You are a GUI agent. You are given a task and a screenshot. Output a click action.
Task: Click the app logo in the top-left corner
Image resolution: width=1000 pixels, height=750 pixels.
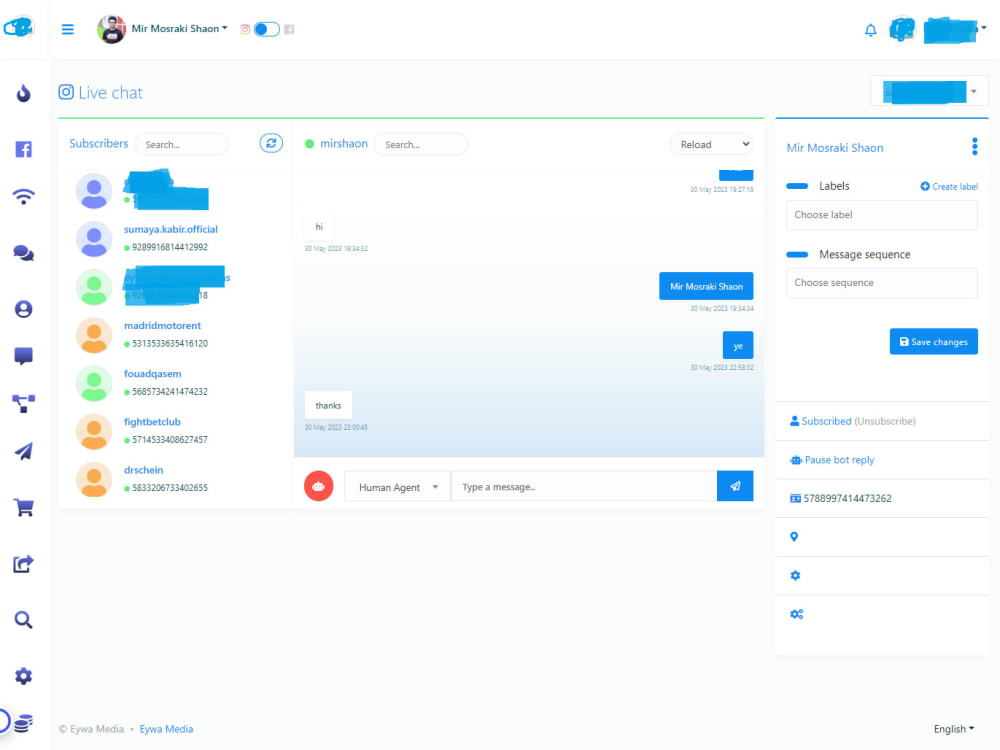(19, 27)
